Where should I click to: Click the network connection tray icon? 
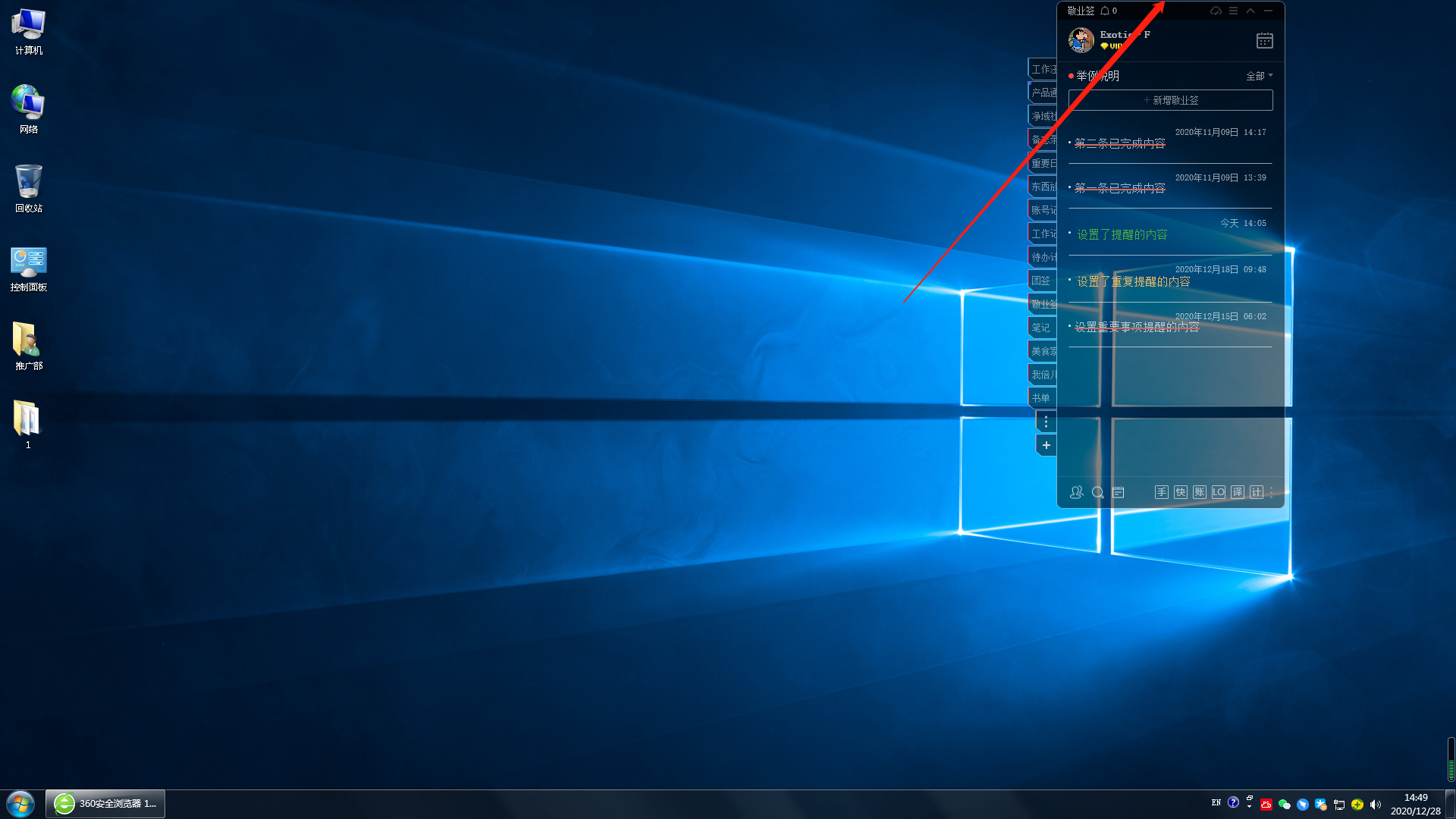coord(1338,805)
